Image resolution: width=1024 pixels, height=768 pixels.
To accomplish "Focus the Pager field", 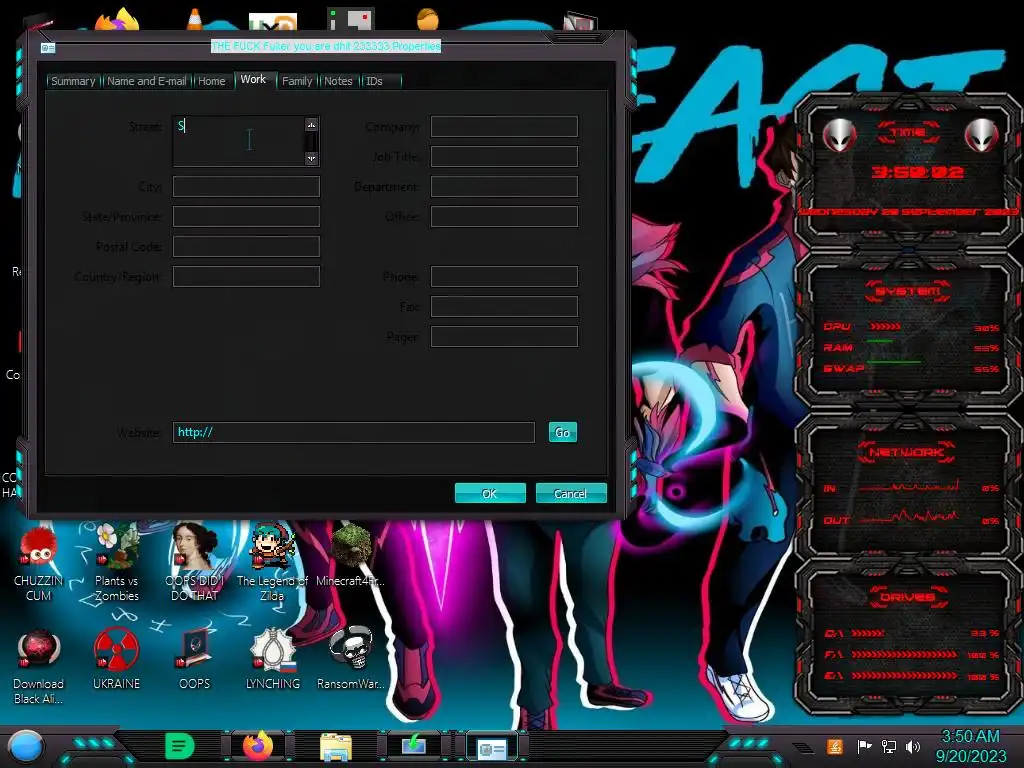I will pos(504,337).
